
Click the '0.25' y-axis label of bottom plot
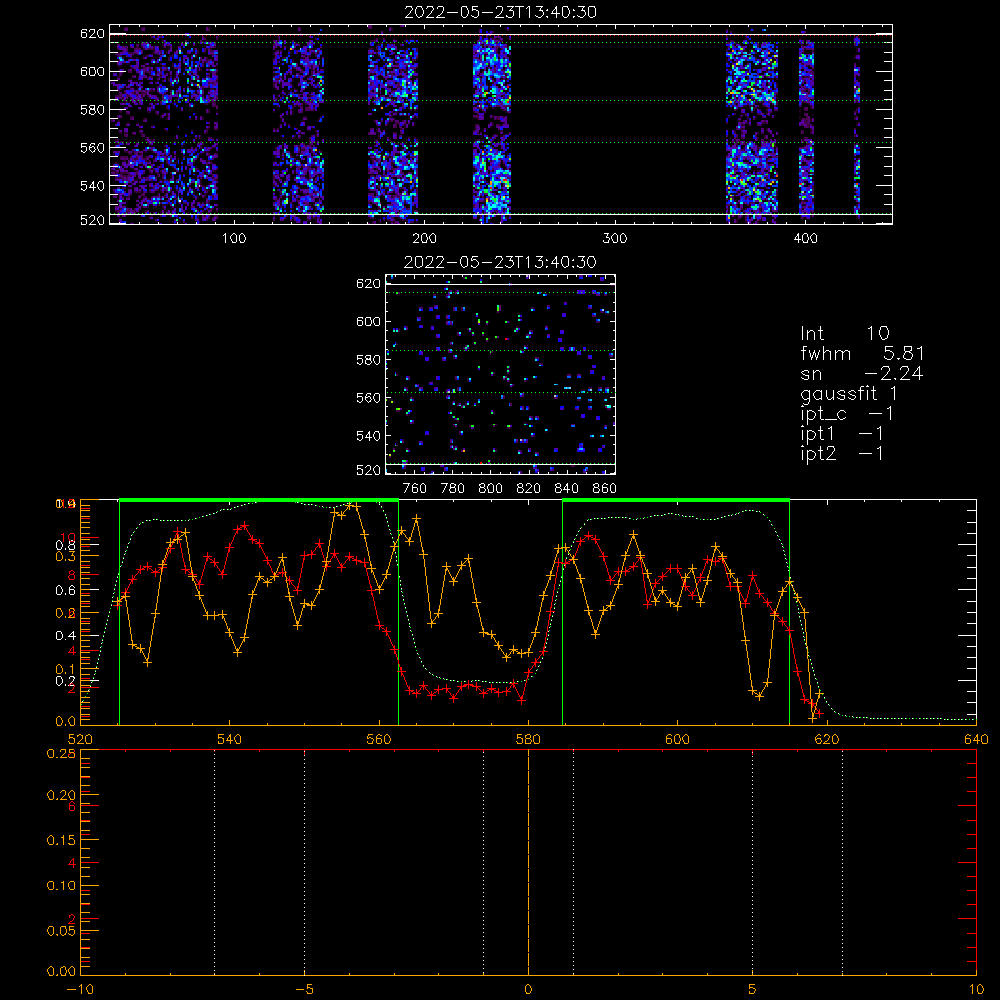[61, 754]
